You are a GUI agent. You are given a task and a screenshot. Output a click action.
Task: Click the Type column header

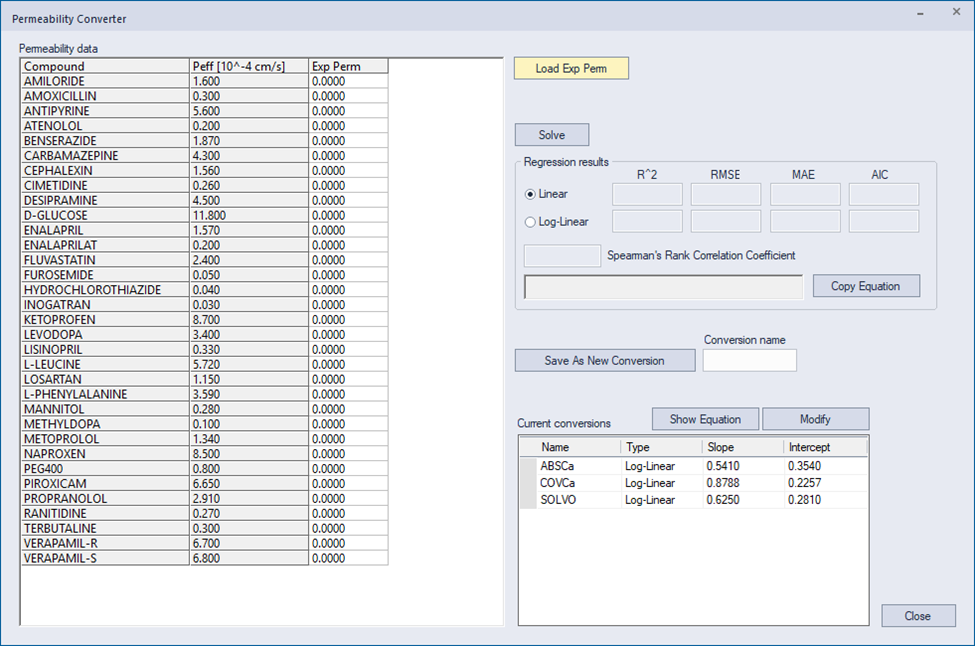[x=661, y=447]
